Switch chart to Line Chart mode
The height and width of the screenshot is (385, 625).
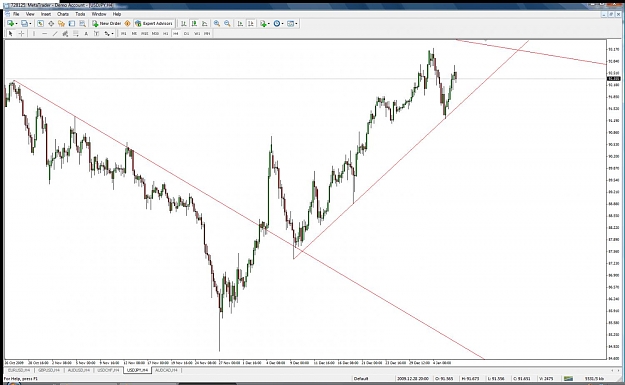click(x=204, y=24)
